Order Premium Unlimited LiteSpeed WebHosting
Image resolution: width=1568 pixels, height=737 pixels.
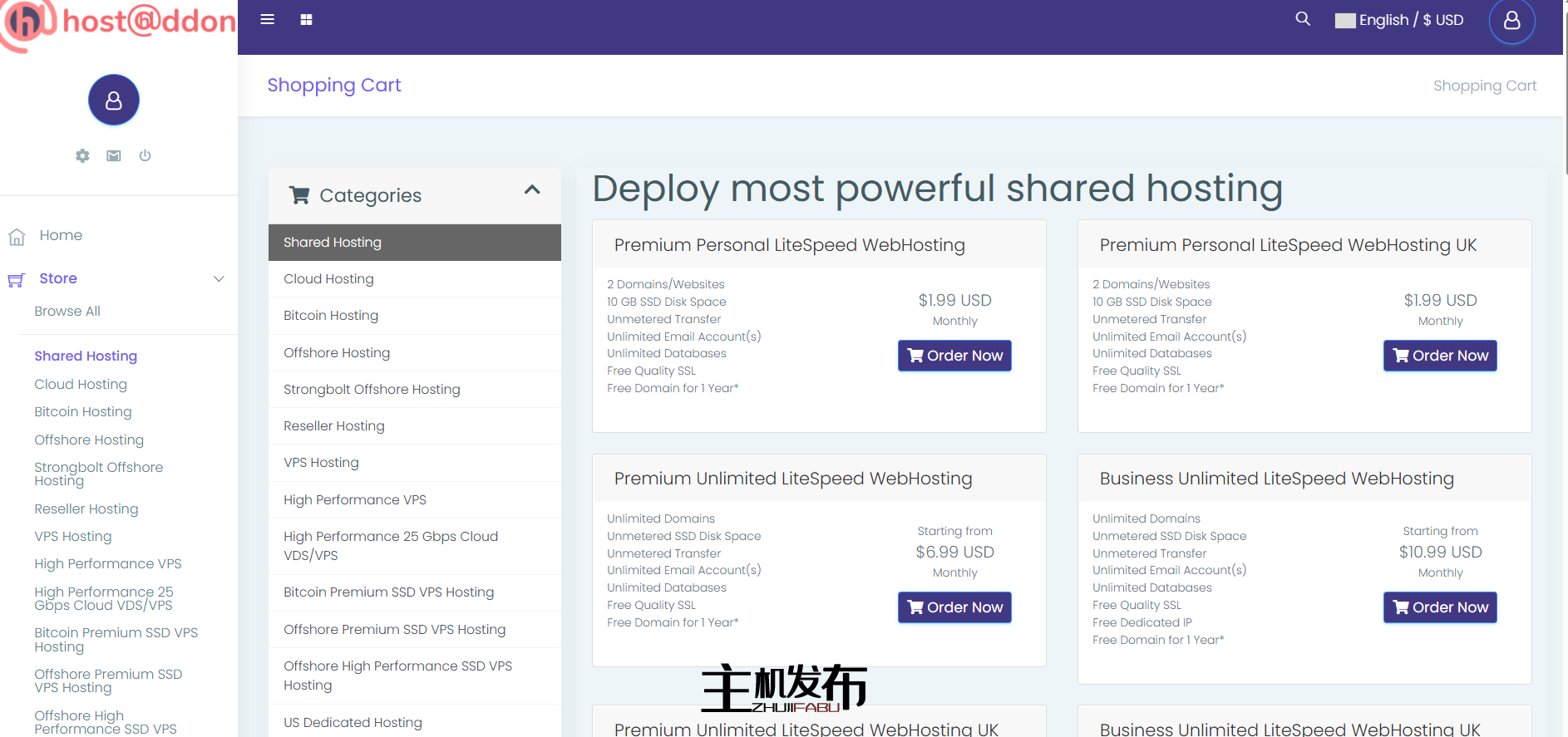pos(954,607)
